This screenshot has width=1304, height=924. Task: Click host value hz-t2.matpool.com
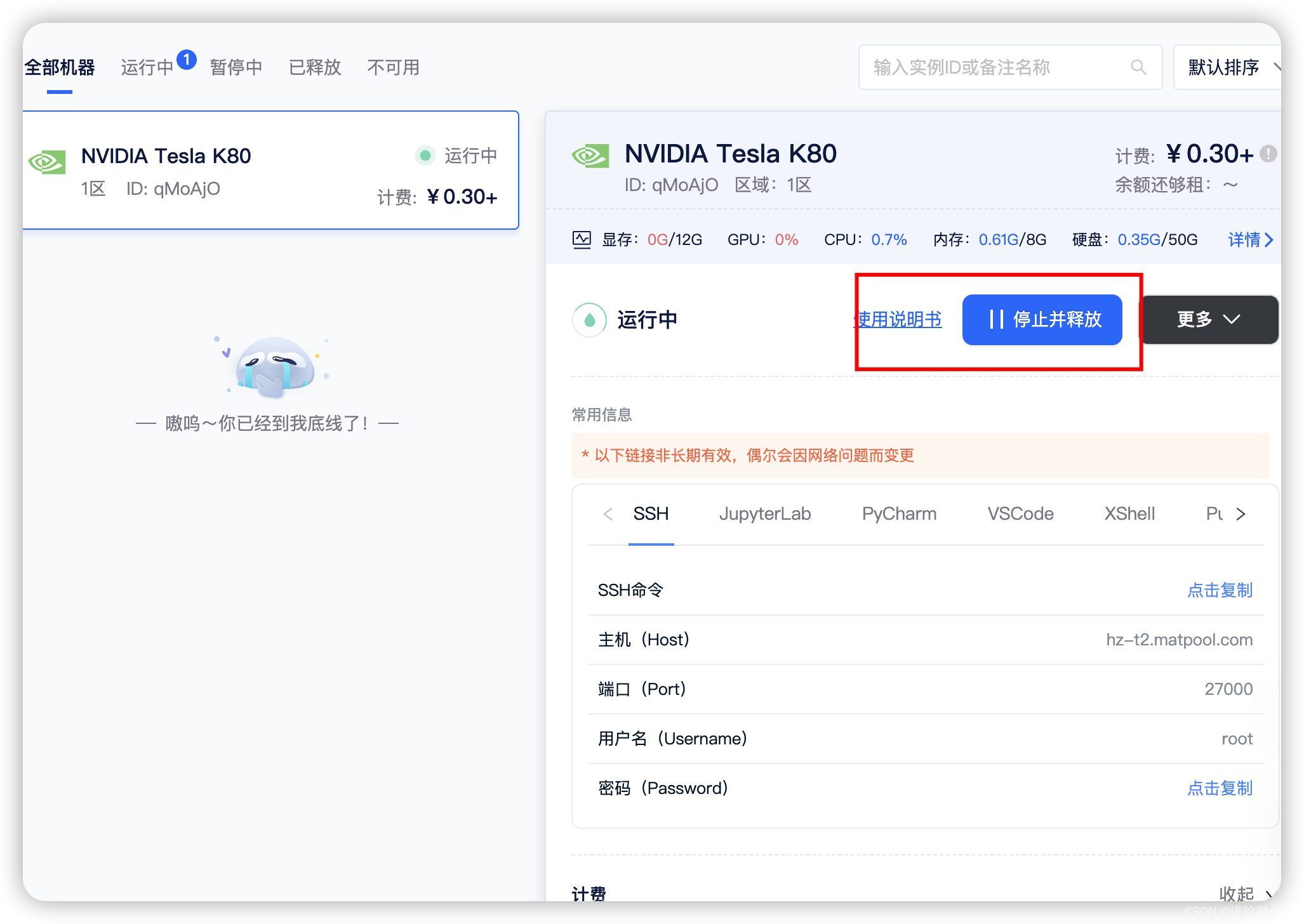(1180, 640)
